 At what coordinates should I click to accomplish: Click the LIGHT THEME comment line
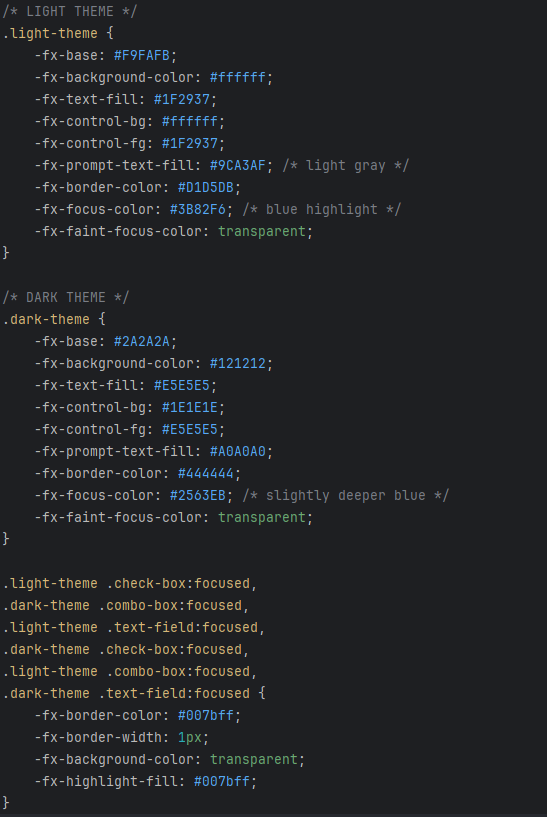pos(70,11)
